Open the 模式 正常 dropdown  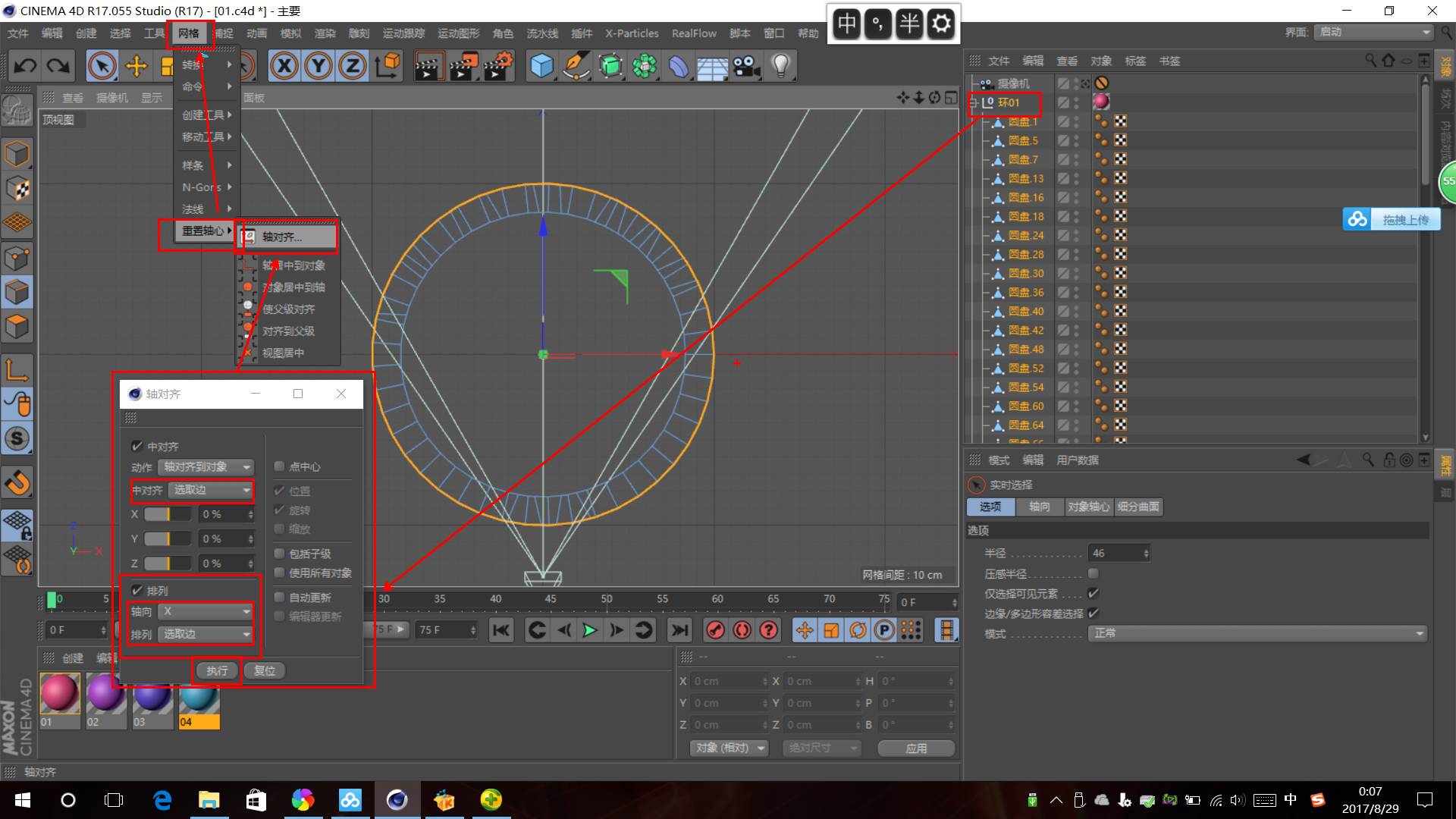pos(1257,633)
